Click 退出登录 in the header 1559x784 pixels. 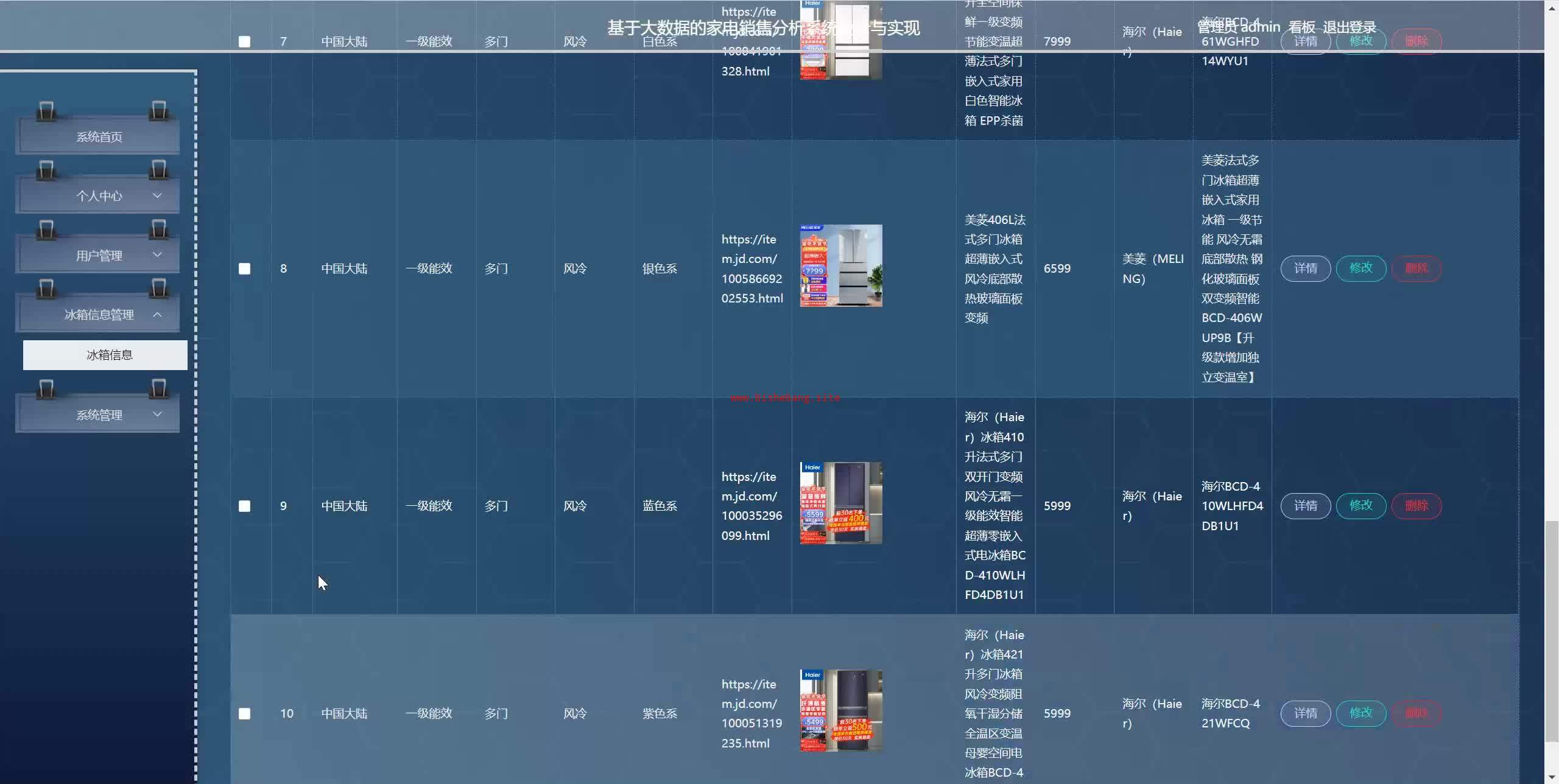coord(1349,27)
